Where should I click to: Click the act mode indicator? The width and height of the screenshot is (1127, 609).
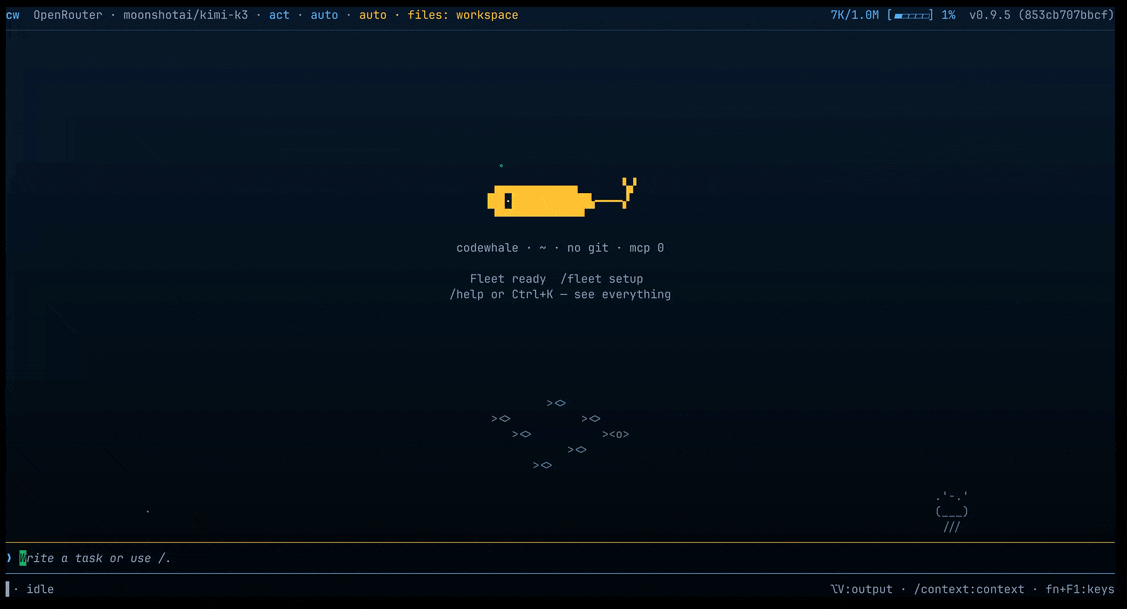coord(280,15)
